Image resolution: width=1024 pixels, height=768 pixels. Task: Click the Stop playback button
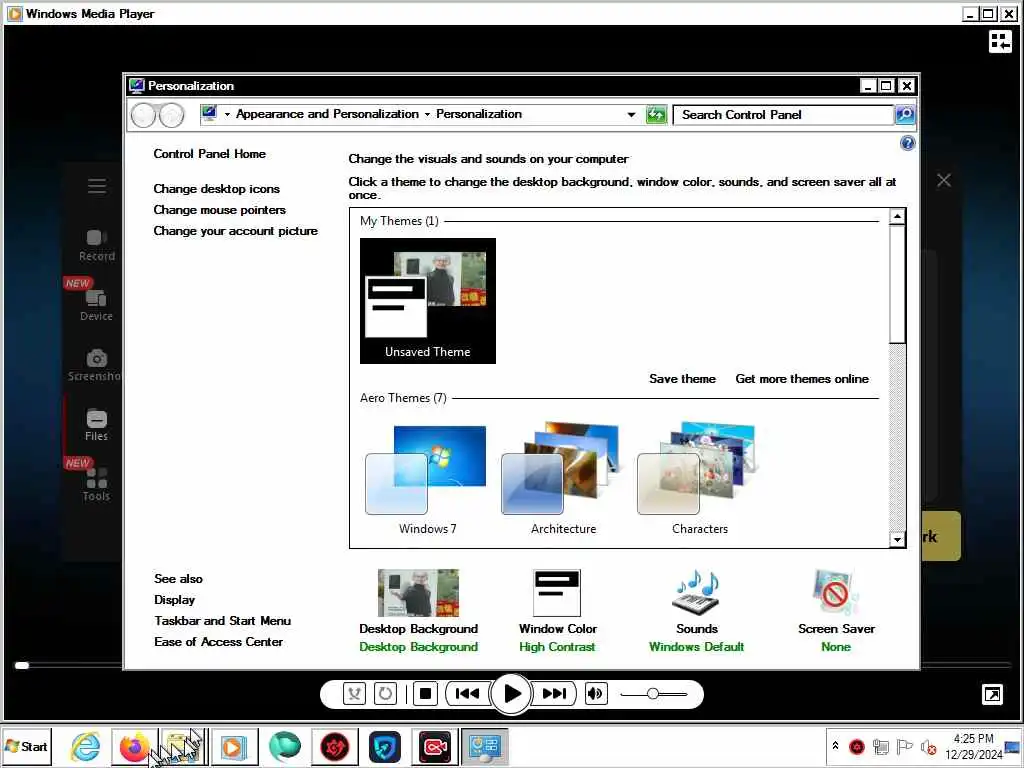pyautogui.click(x=425, y=694)
